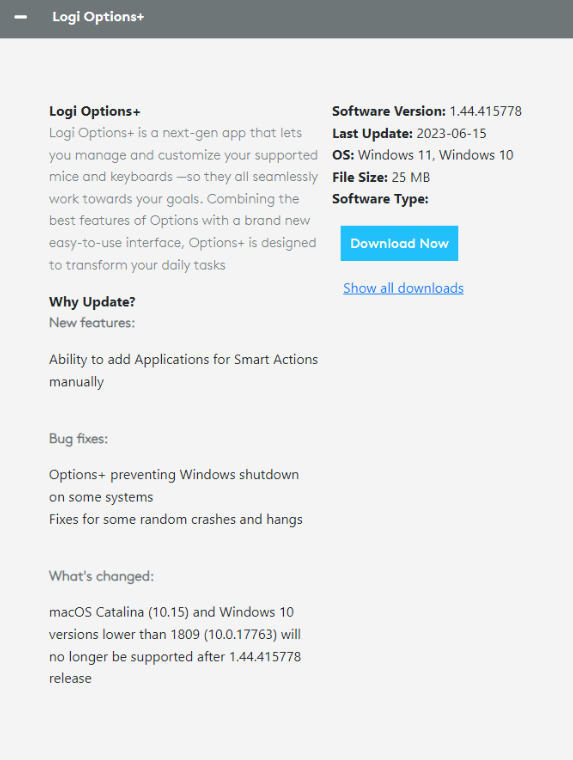573x760 pixels.
Task: Click the Why Update? heading
Action: pos(92,302)
